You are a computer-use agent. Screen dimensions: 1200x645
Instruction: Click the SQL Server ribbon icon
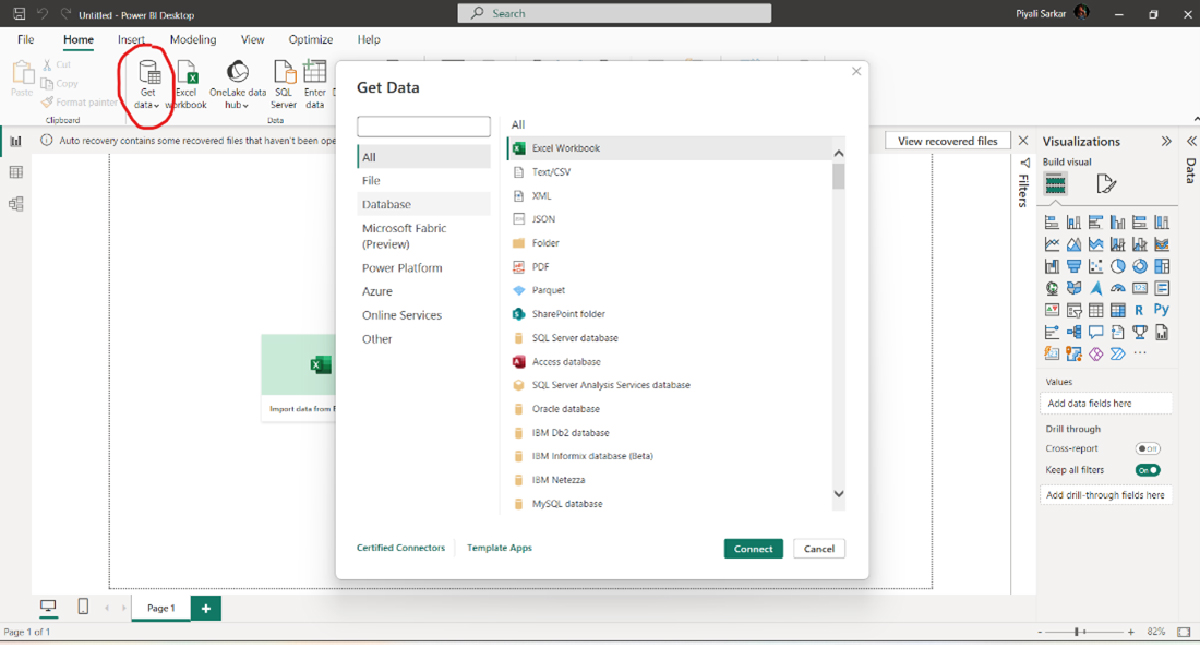[x=284, y=74]
